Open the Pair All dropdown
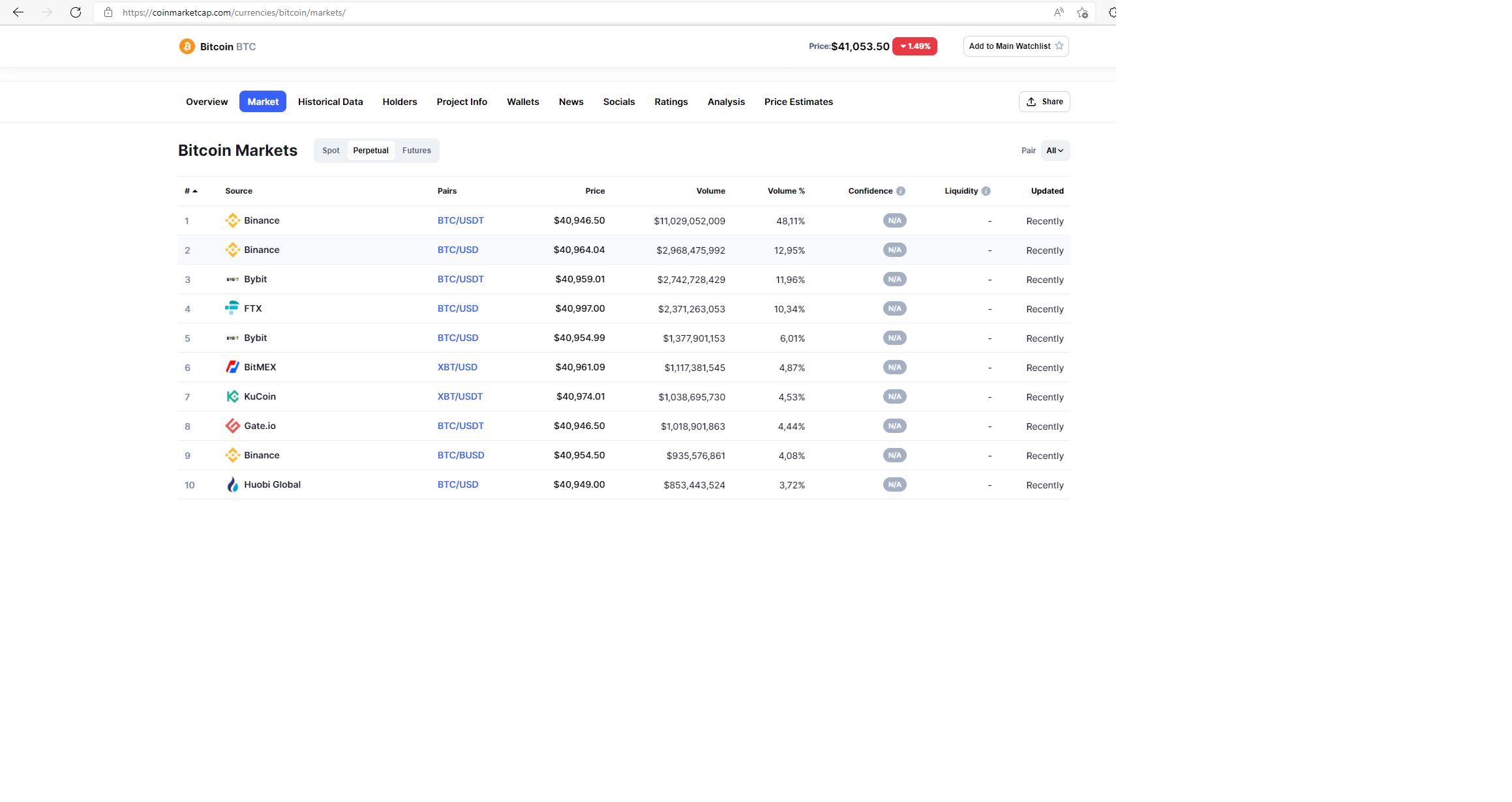This screenshot has height=802, width=1512. pyautogui.click(x=1055, y=151)
